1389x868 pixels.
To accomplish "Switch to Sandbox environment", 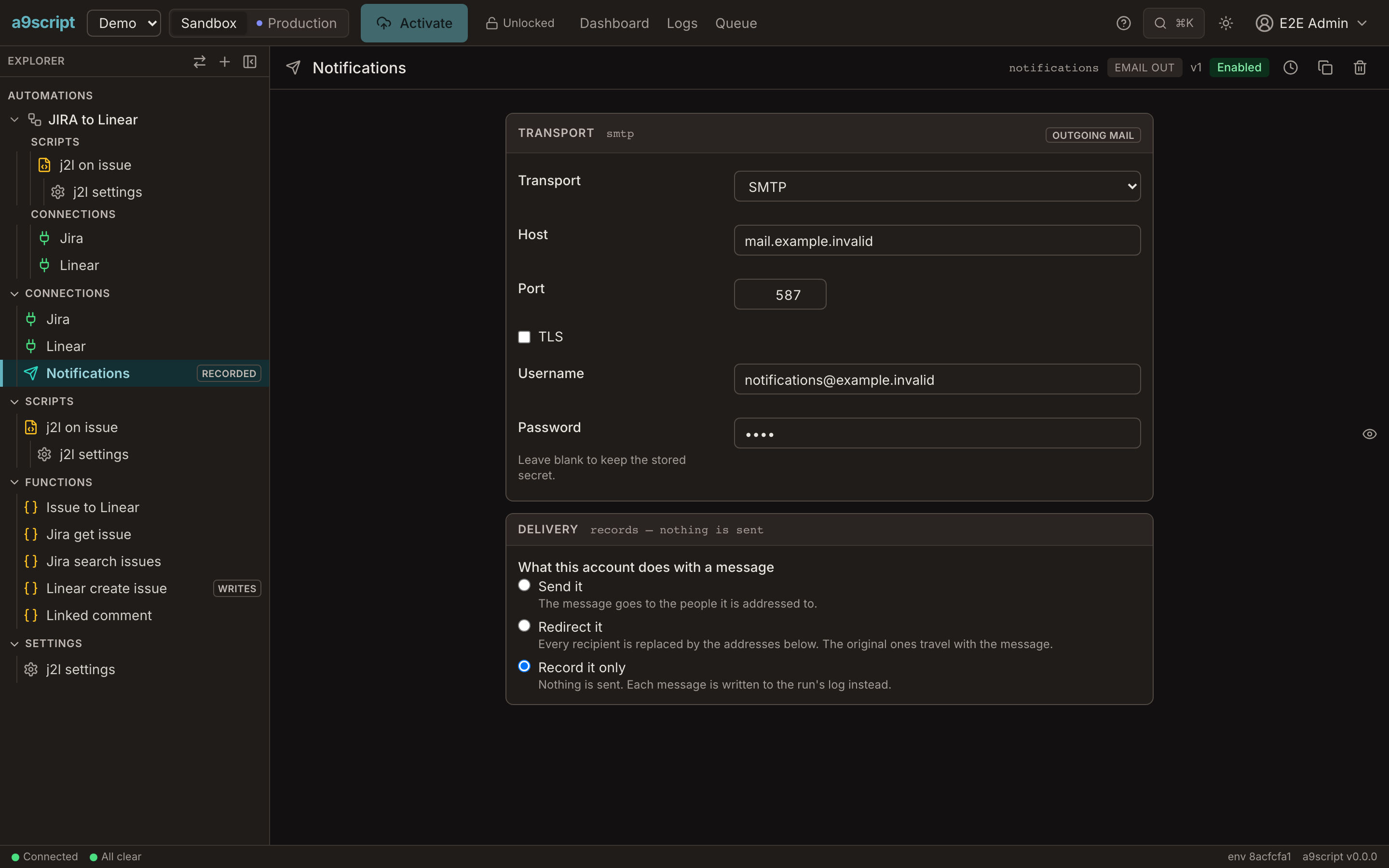I will (208, 23).
